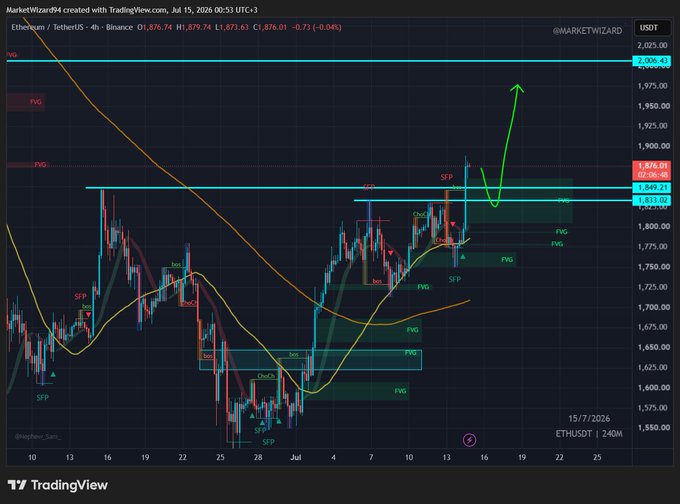Click the 1,625.00 price axis label
This screenshot has height=504, width=680.
pos(652,367)
